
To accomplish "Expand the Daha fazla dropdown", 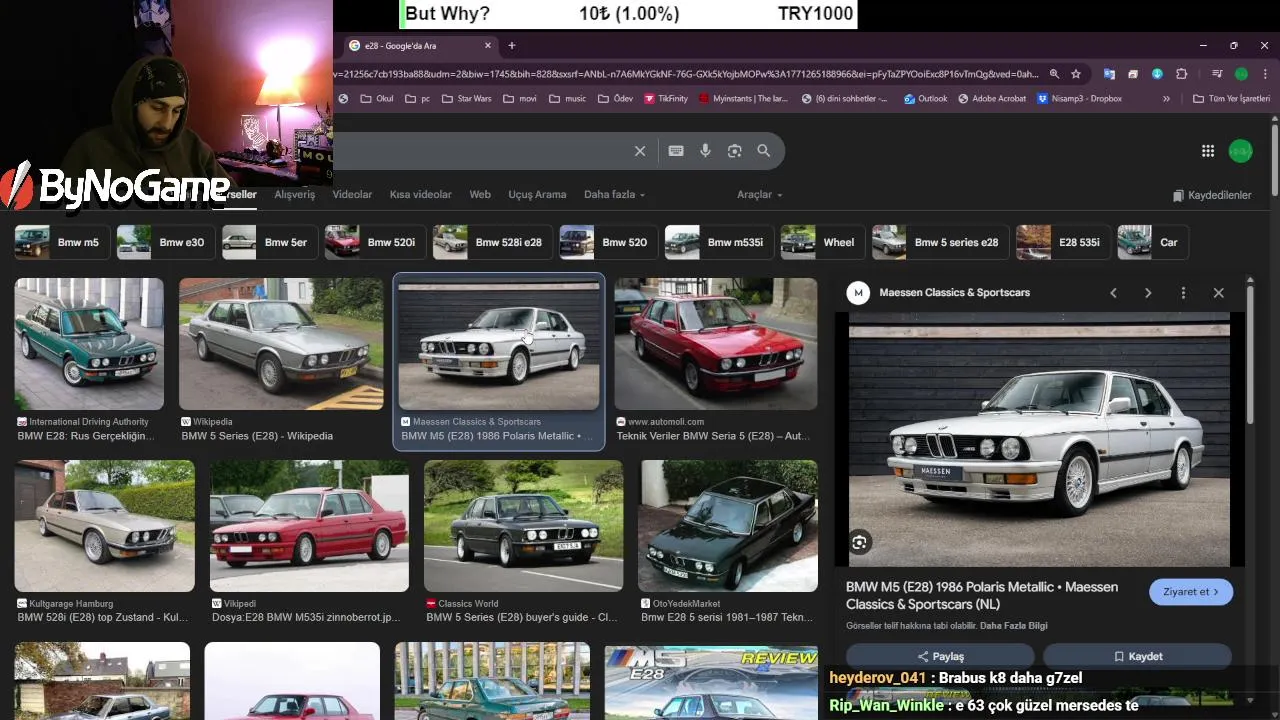I will (x=614, y=195).
